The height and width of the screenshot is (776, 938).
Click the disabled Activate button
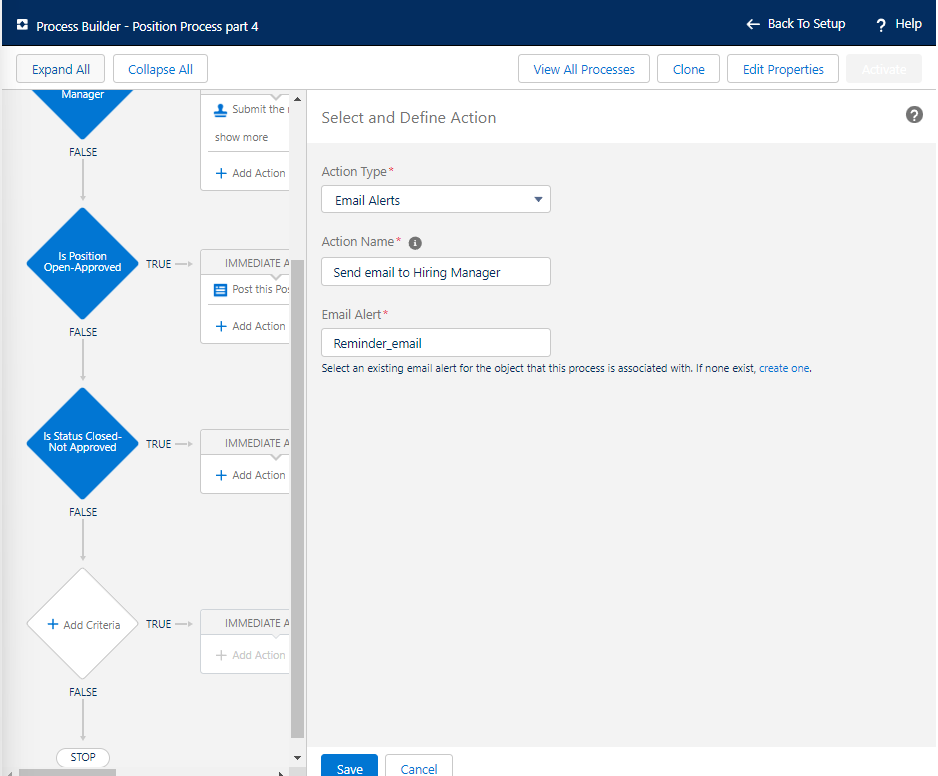click(884, 69)
